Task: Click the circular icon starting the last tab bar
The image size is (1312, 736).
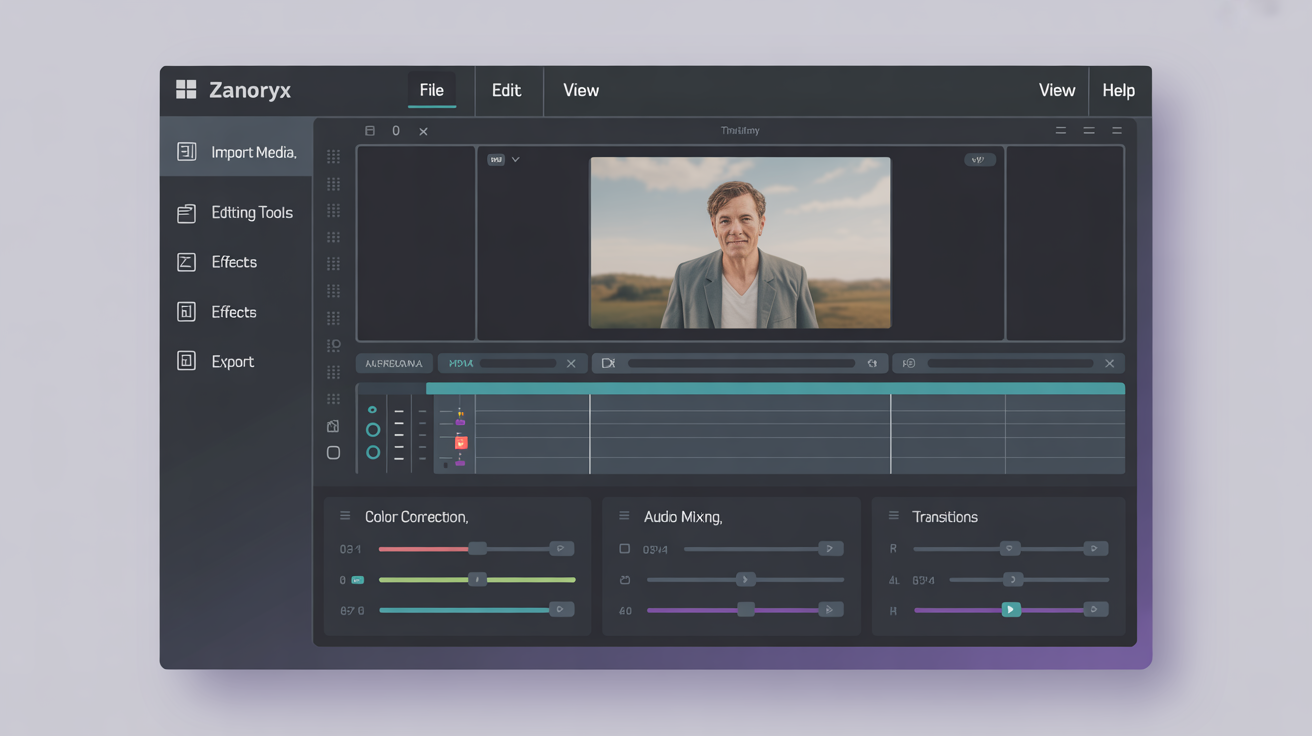Action: [909, 363]
